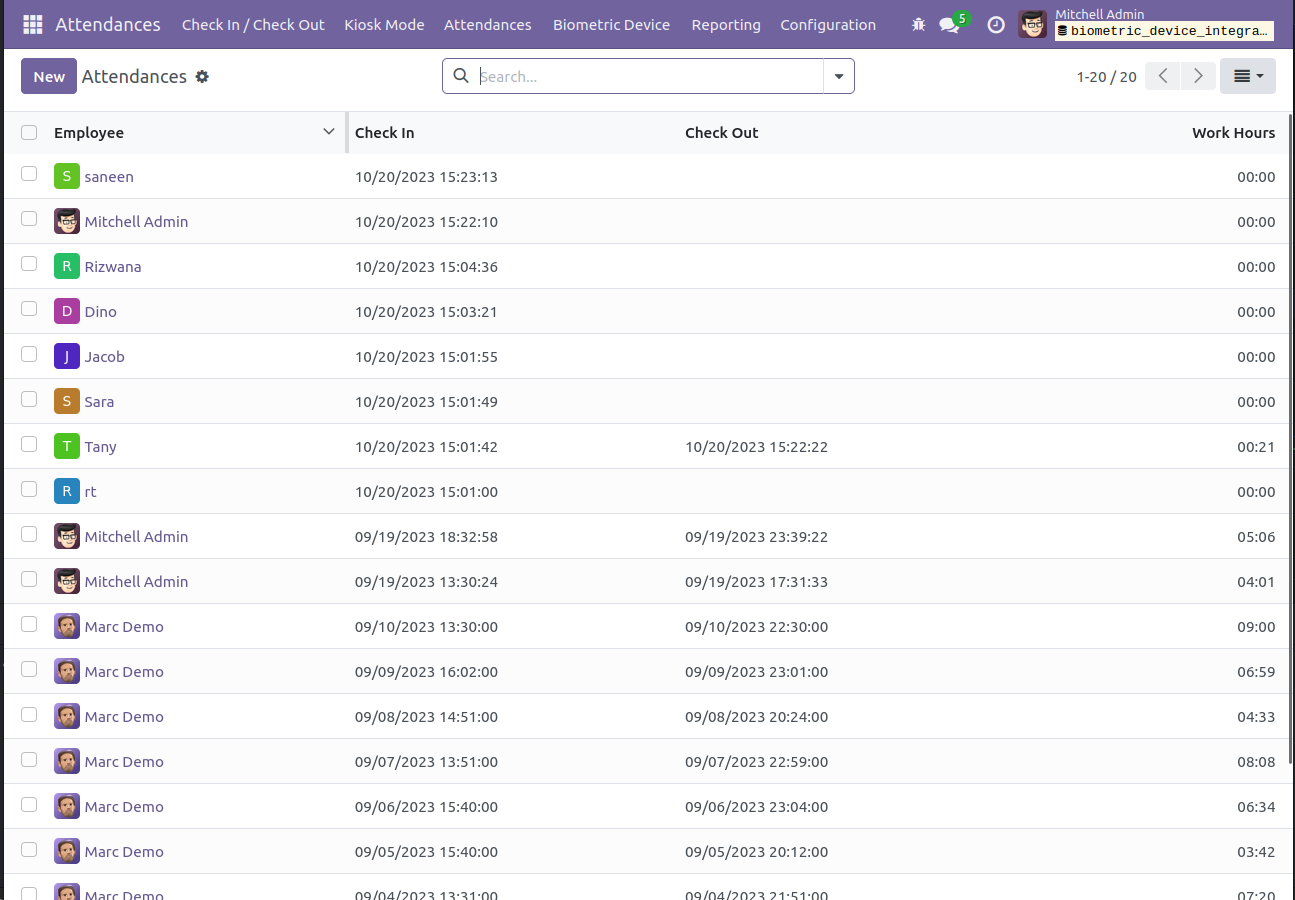Open the Attendances gear actions icon
The image size is (1295, 900).
[202, 77]
